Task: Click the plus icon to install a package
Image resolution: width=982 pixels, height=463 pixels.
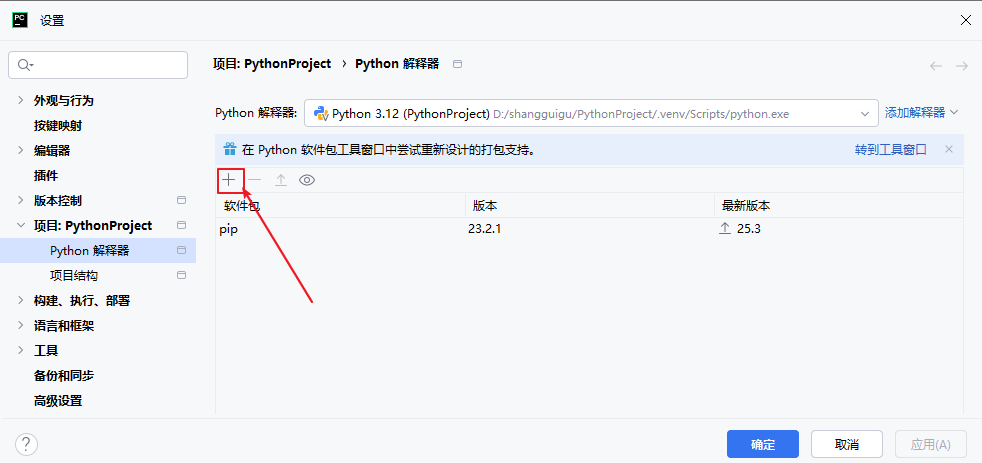Action: click(229, 180)
